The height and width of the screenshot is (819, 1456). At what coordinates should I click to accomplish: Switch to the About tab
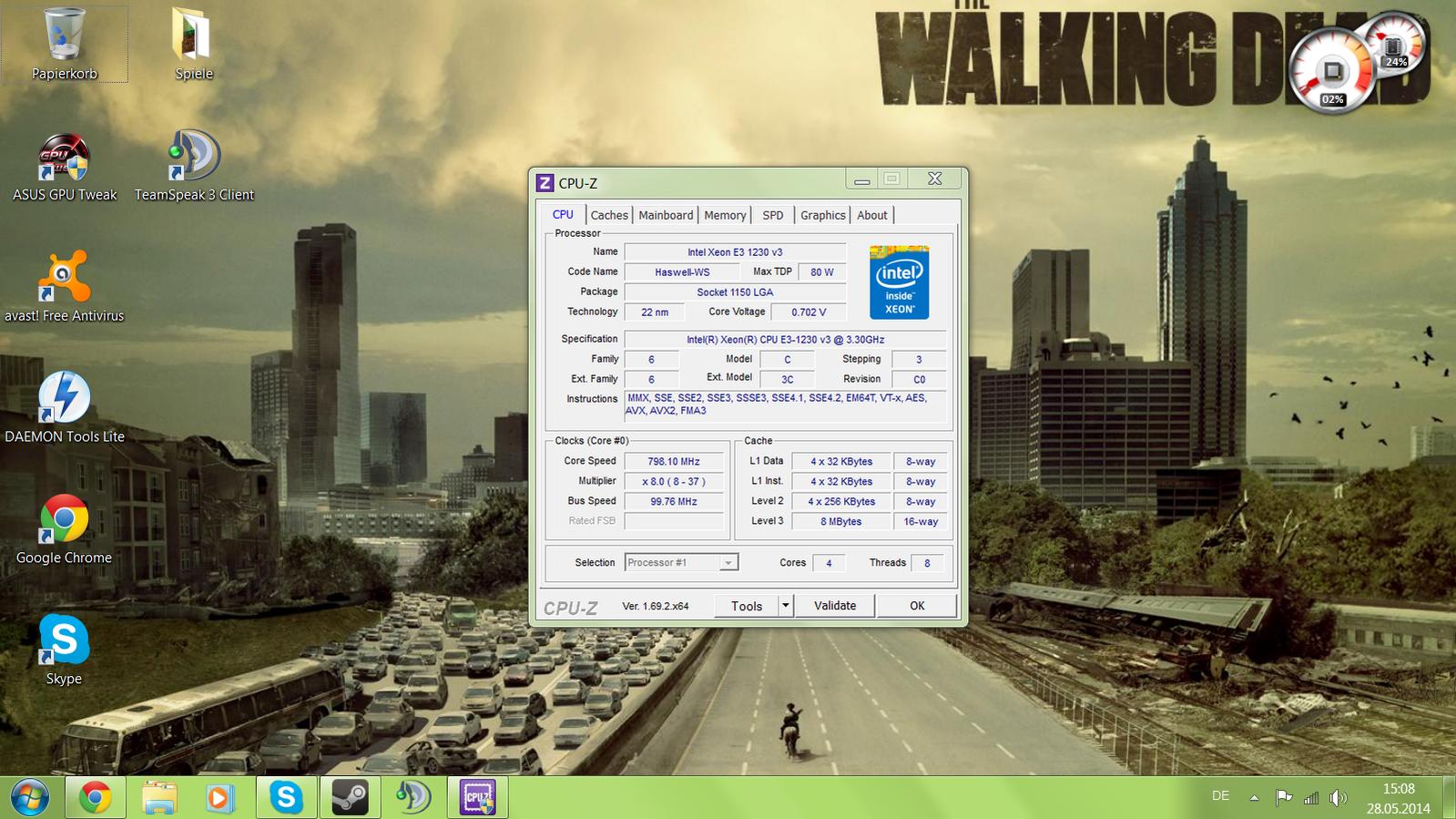872,215
